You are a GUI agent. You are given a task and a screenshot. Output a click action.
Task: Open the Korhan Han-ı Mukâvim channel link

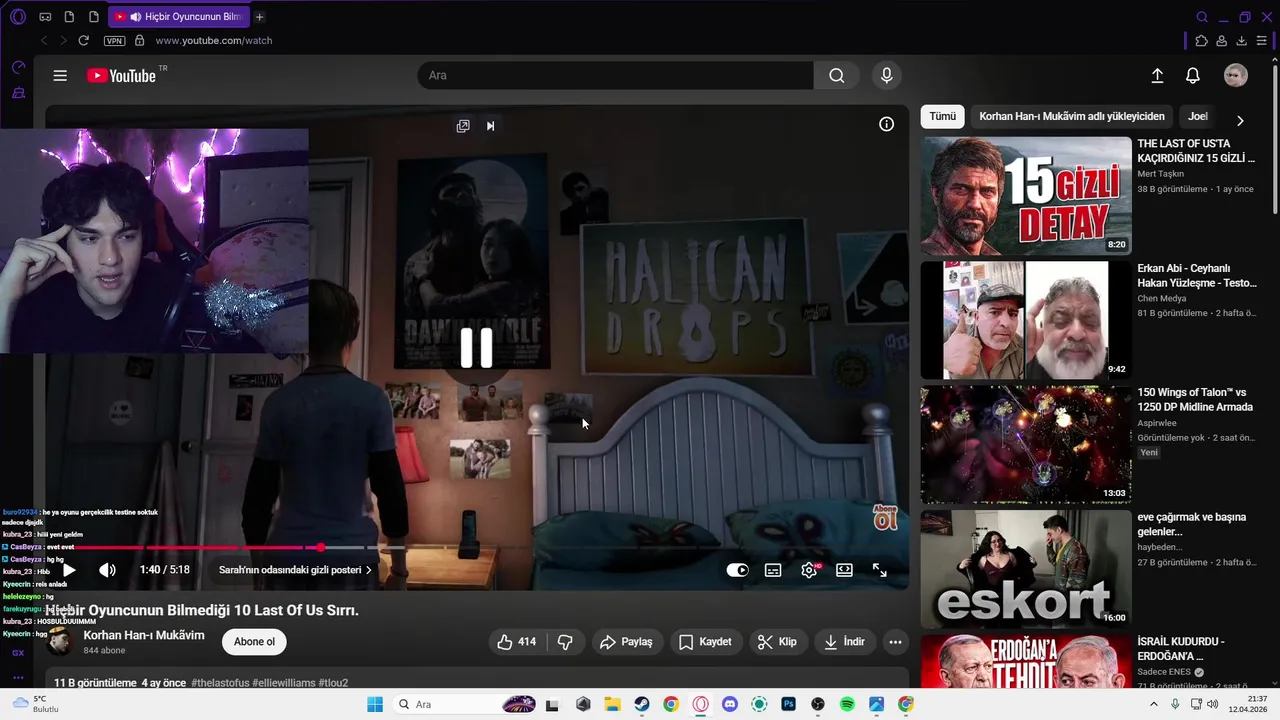pos(144,635)
